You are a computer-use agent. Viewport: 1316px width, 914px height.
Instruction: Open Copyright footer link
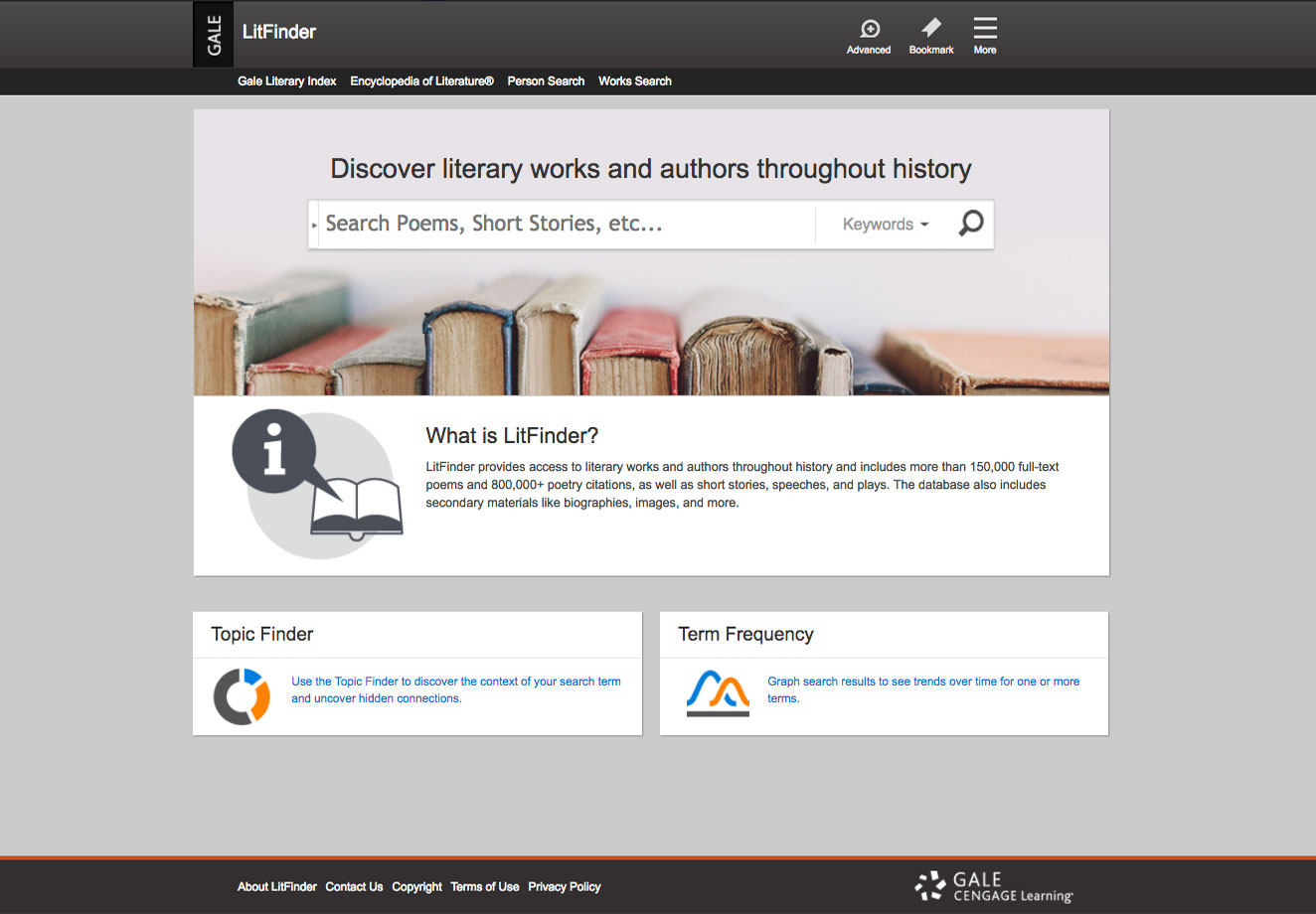tap(416, 887)
